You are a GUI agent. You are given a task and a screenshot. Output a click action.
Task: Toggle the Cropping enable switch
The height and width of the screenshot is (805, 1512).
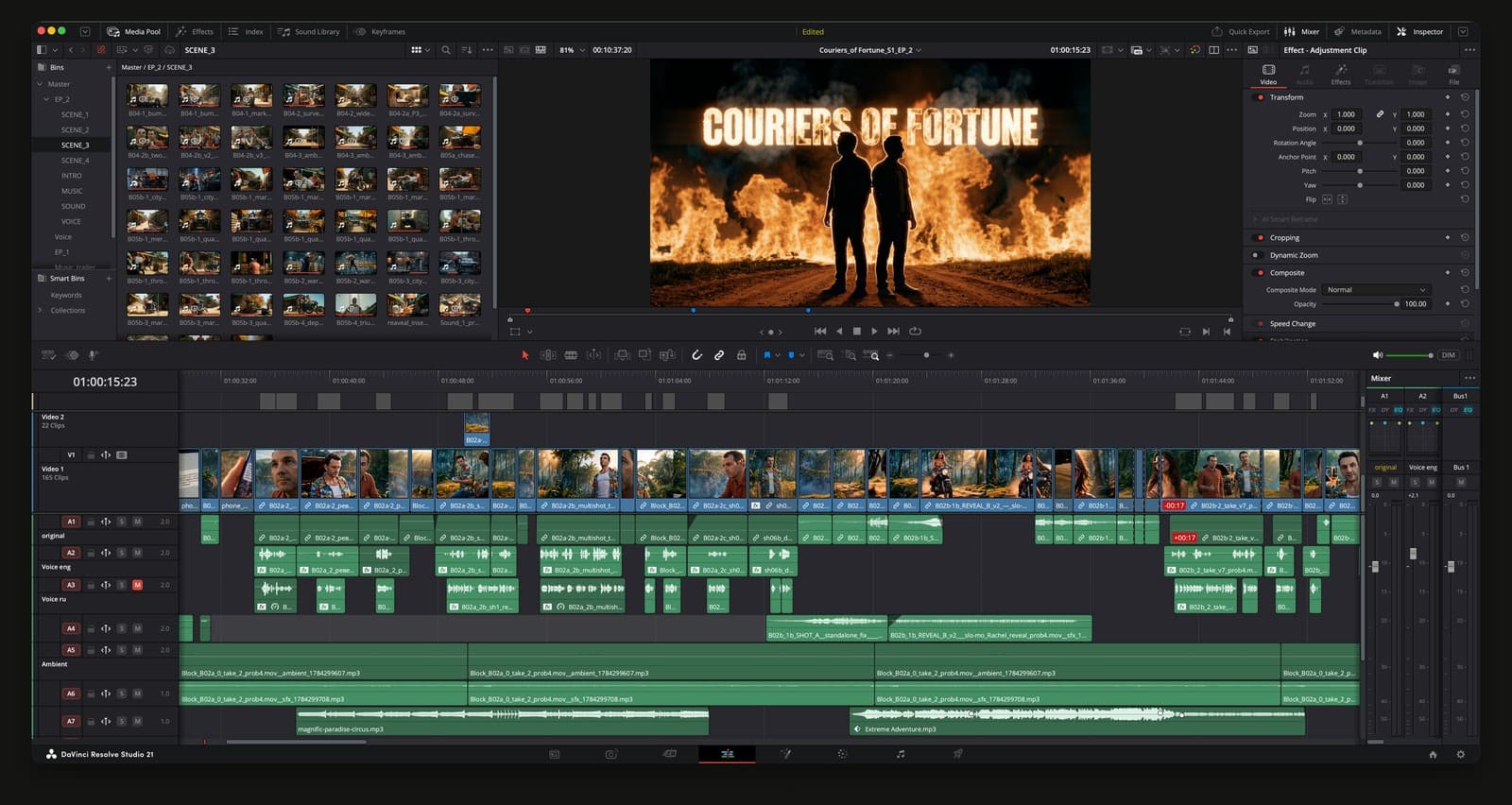pyautogui.click(x=1260, y=238)
